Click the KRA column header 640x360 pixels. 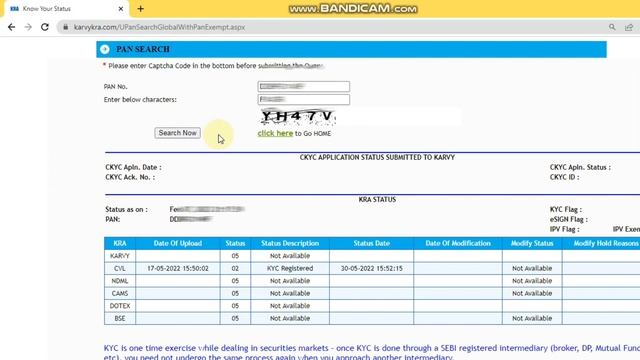(x=120, y=243)
